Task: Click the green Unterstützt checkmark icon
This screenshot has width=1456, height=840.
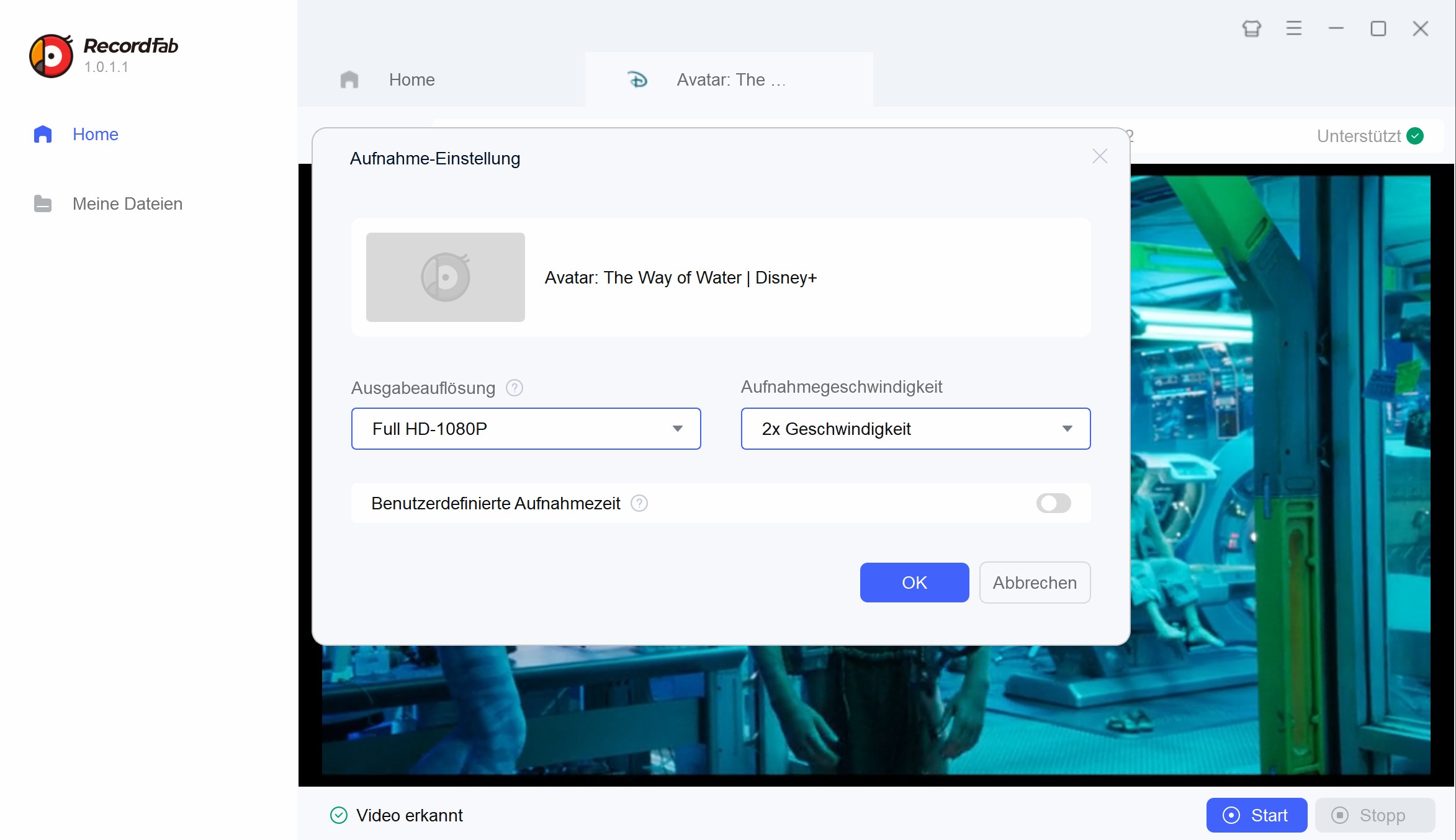Action: 1416,136
